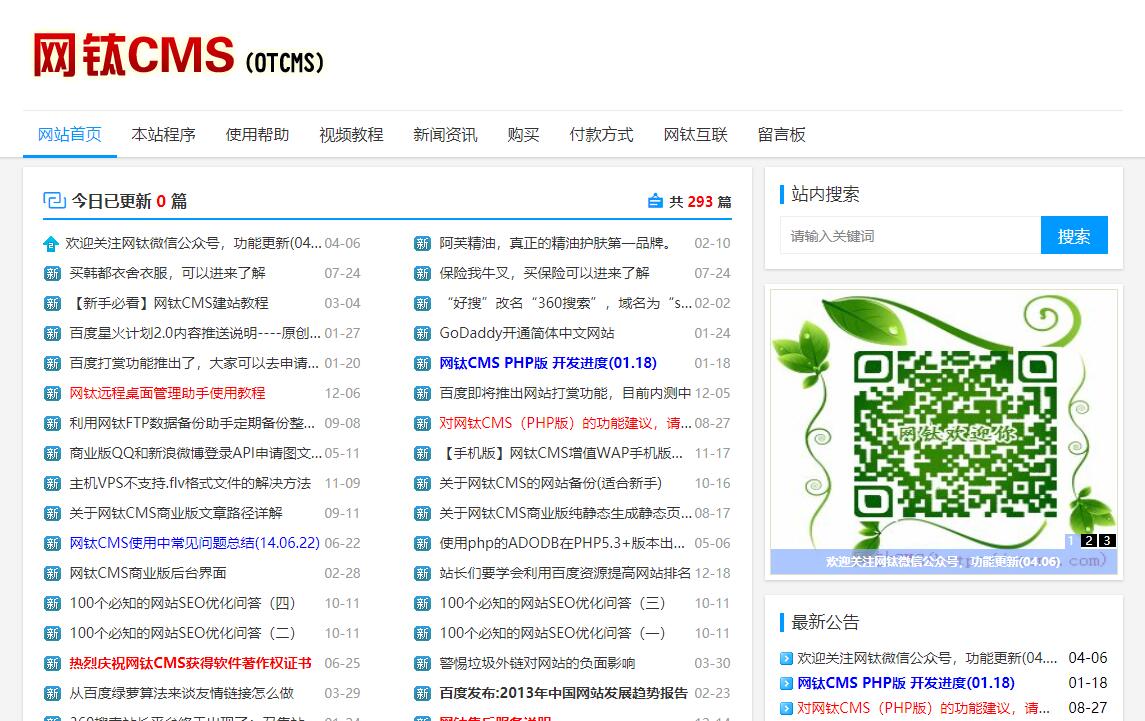Click 新 icon beside 买韩都衣舍衣服

(52, 274)
